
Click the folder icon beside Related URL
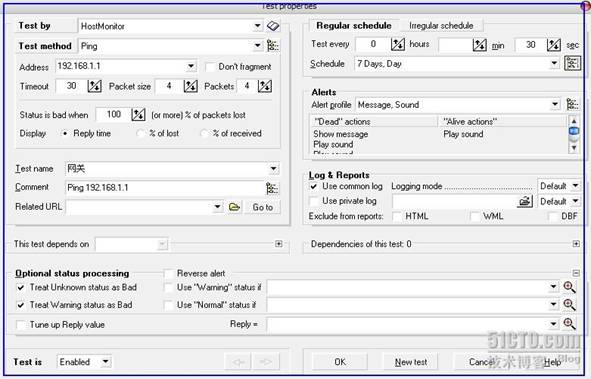[234, 207]
